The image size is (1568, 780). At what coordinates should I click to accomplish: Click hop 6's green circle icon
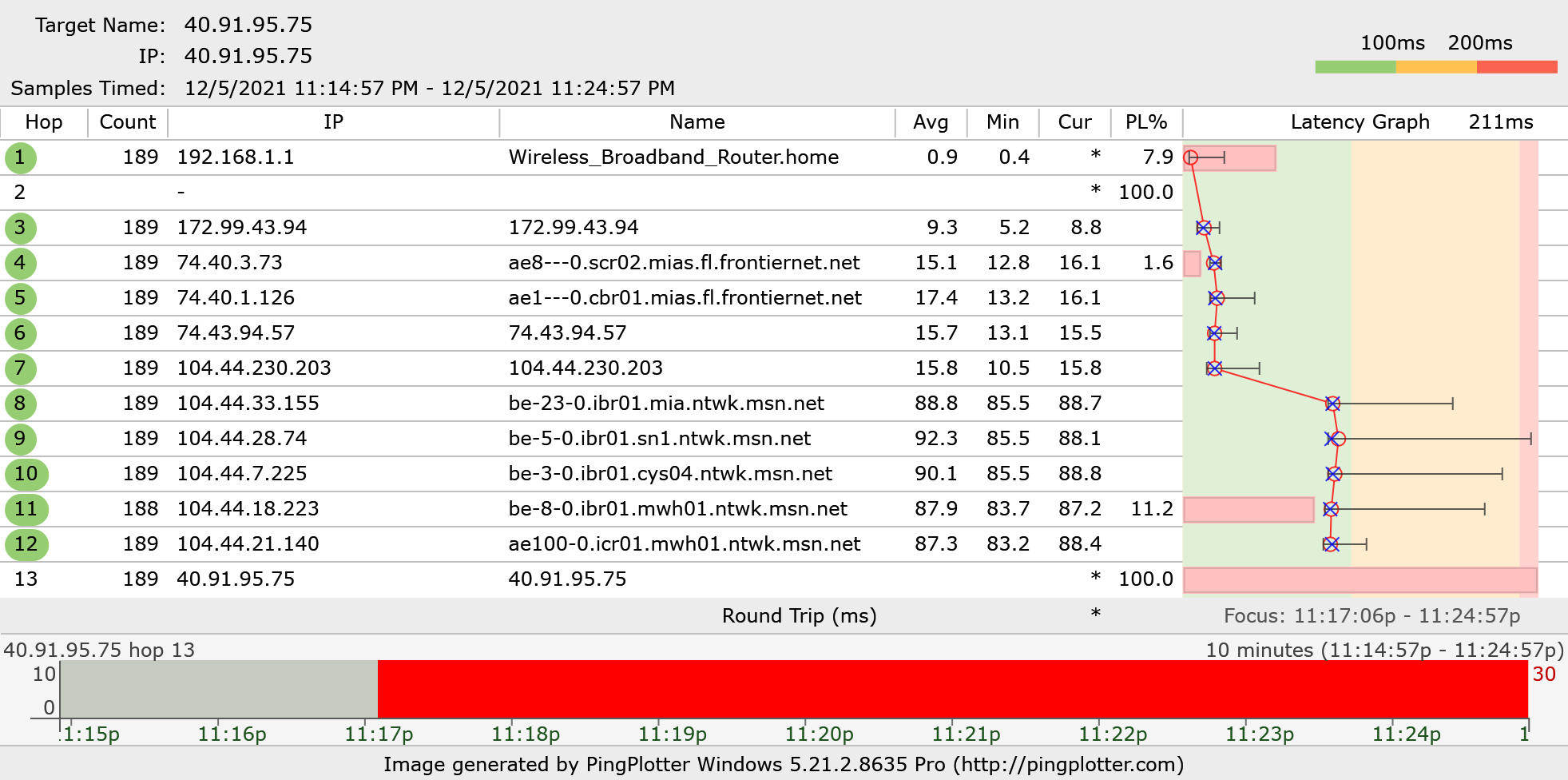coord(21,333)
